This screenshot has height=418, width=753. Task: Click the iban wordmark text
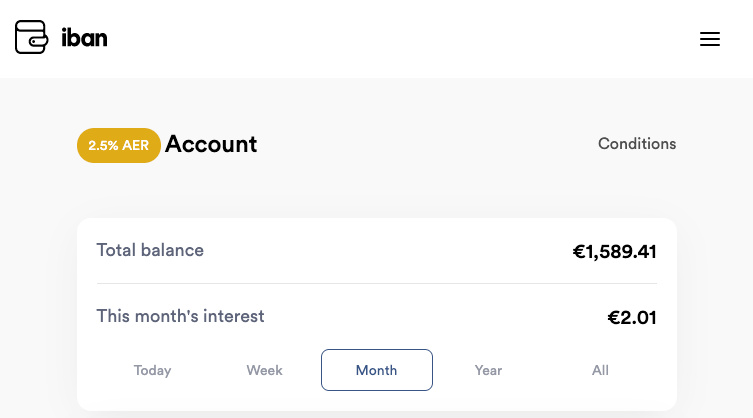84,38
